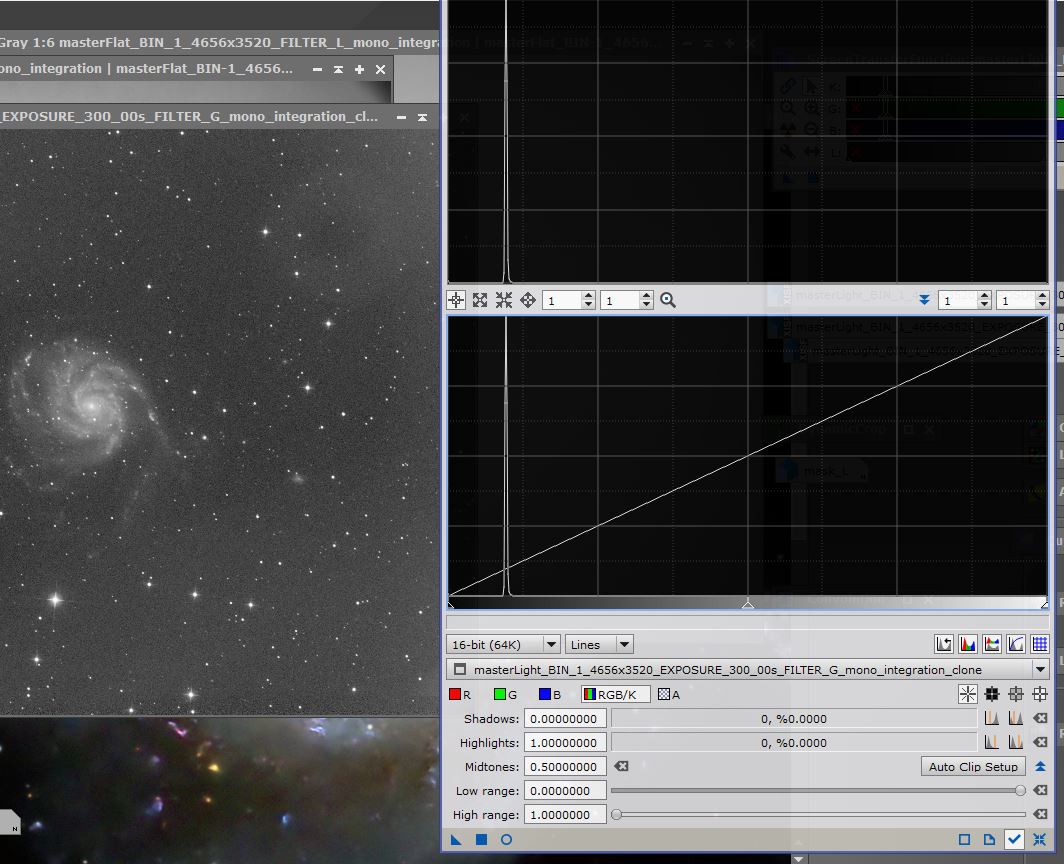Viewport: 1064px width, 864px height.
Task: Click the midtones triangle marker on histogram
Action: [x=748, y=603]
